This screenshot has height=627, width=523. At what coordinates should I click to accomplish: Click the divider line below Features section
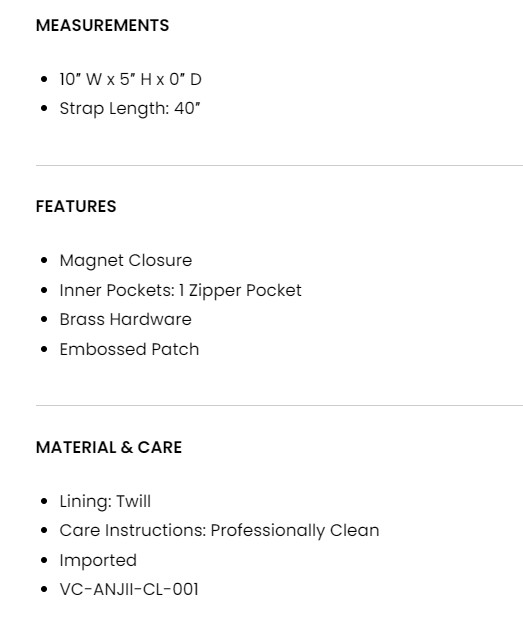coord(279,405)
